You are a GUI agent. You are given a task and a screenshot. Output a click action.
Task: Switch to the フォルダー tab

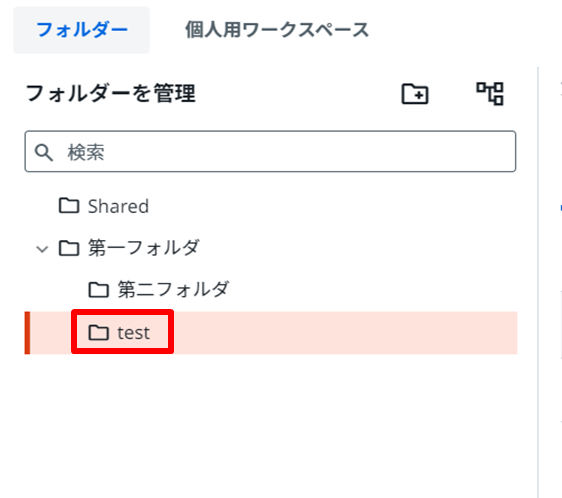82,30
